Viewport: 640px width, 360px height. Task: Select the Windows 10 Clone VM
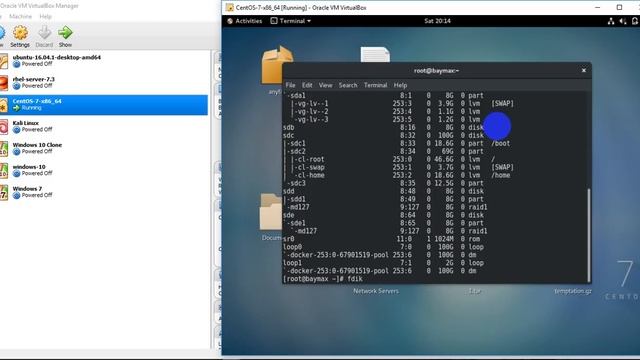pos(104,148)
